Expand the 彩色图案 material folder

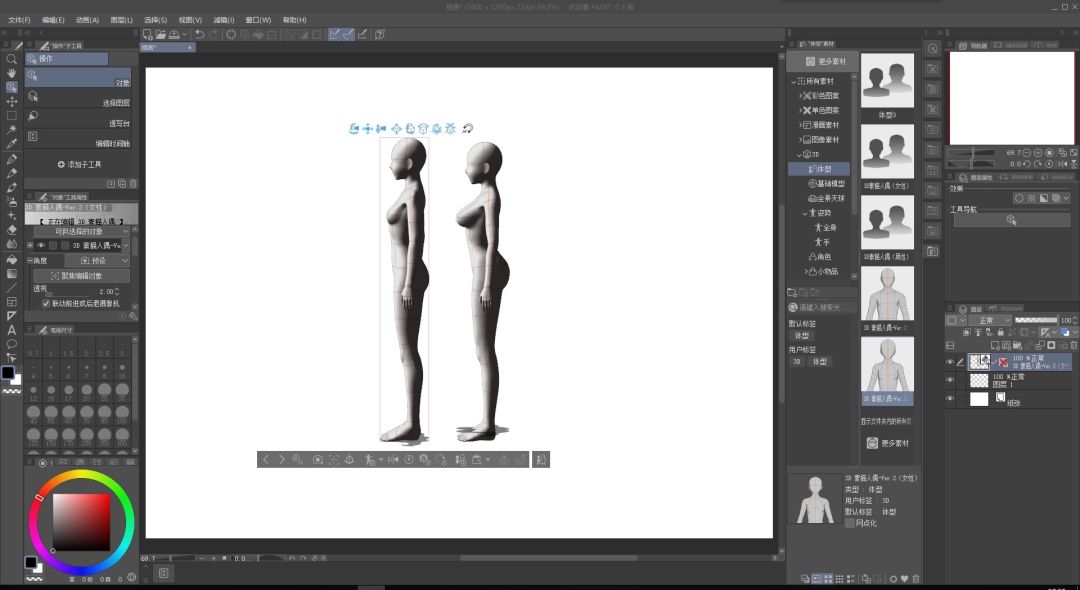point(800,96)
